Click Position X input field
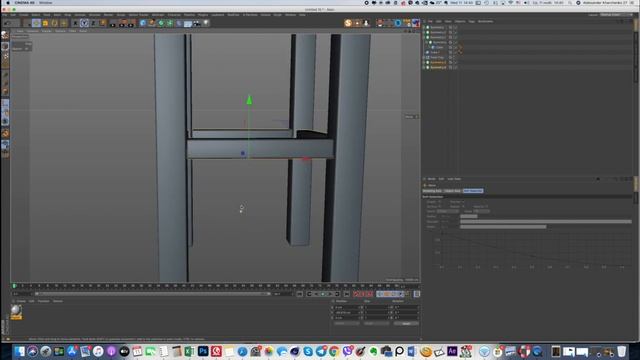The image size is (640, 360). point(347,307)
